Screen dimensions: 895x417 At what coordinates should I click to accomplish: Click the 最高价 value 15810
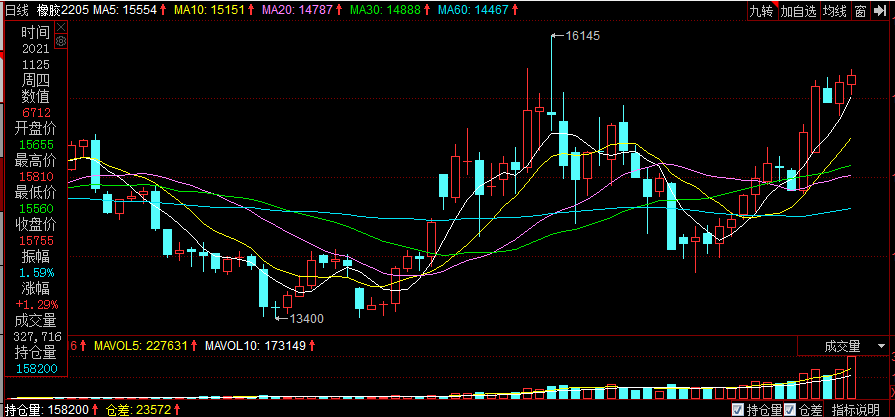click(x=36, y=176)
